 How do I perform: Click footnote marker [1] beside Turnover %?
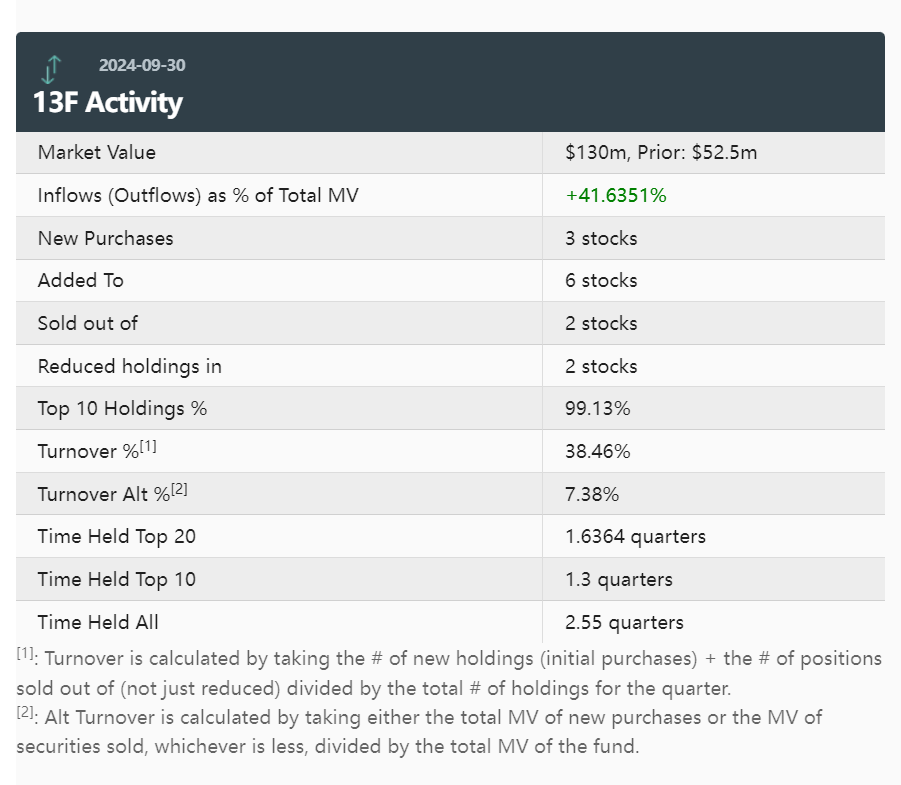148,447
